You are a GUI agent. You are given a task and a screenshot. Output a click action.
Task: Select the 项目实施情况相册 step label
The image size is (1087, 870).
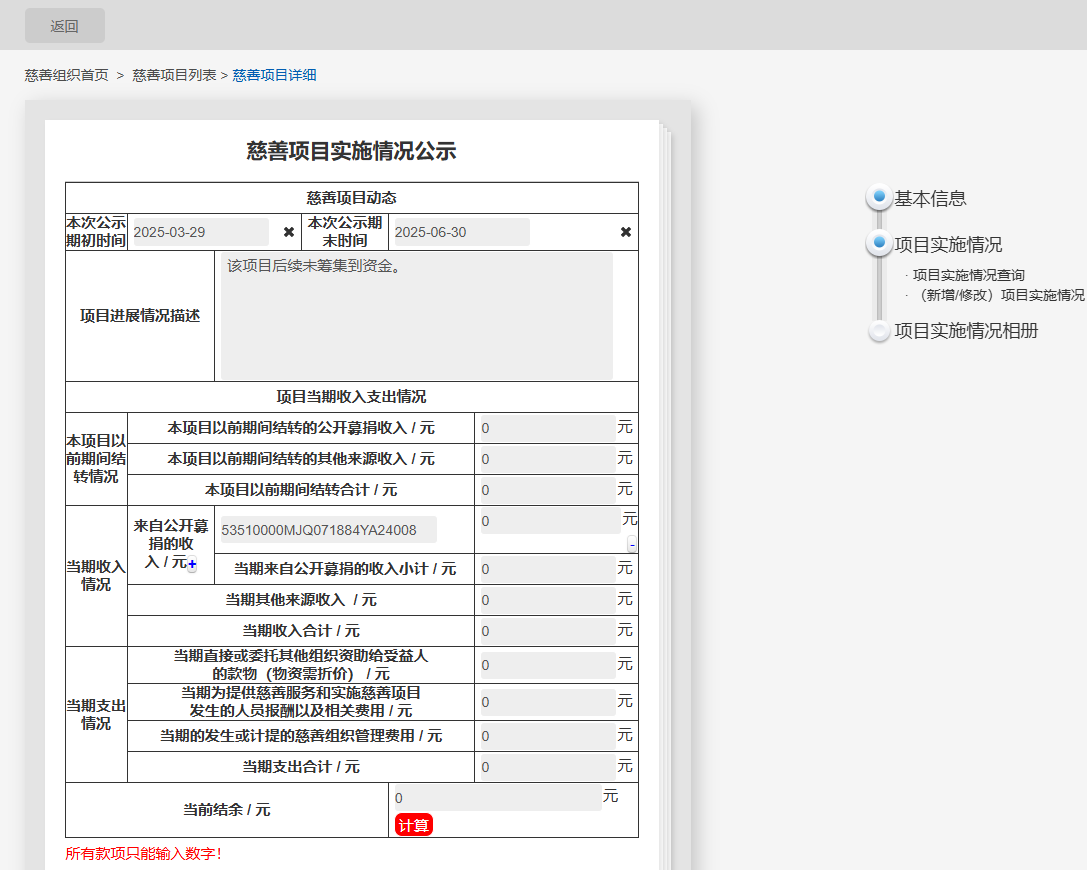click(x=966, y=331)
